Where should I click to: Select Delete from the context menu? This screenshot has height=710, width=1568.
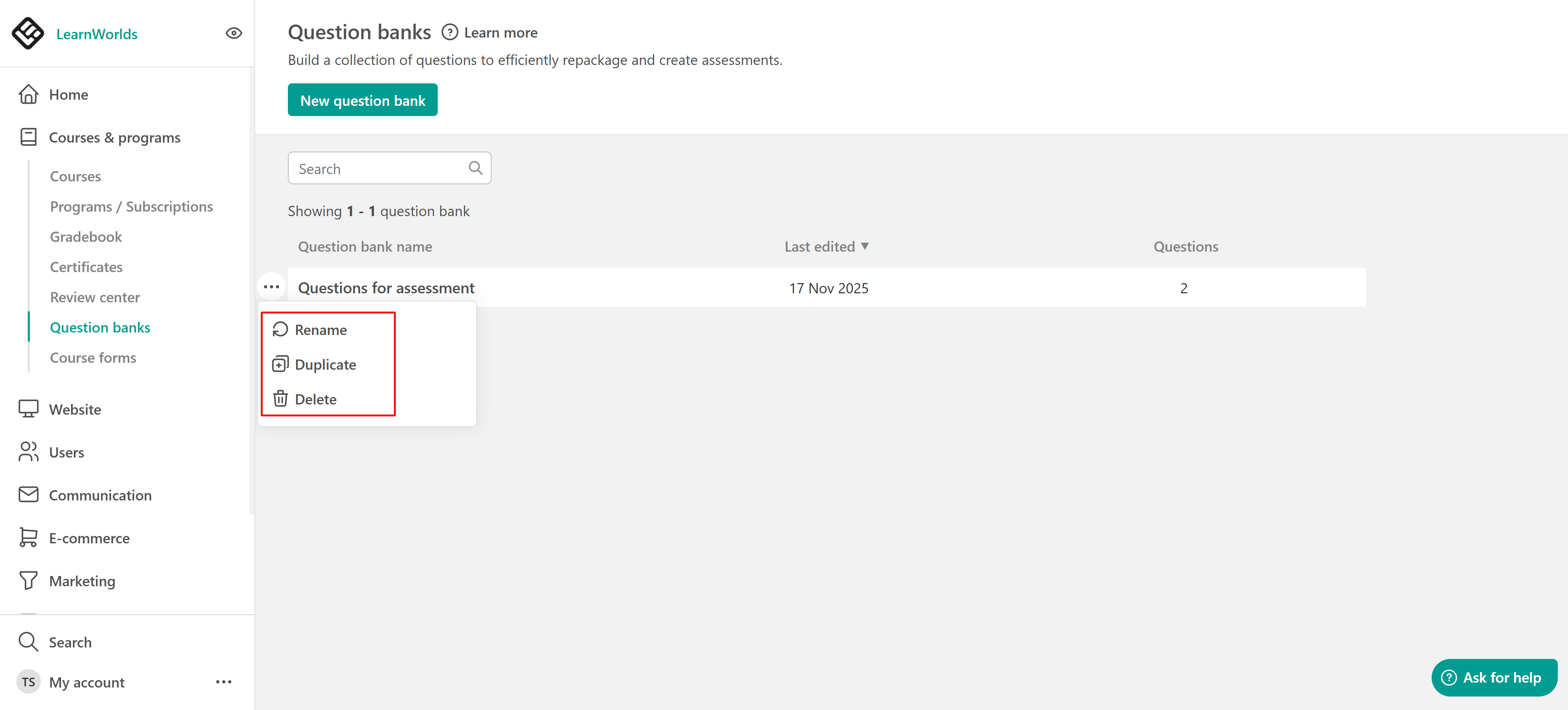pyautogui.click(x=315, y=399)
